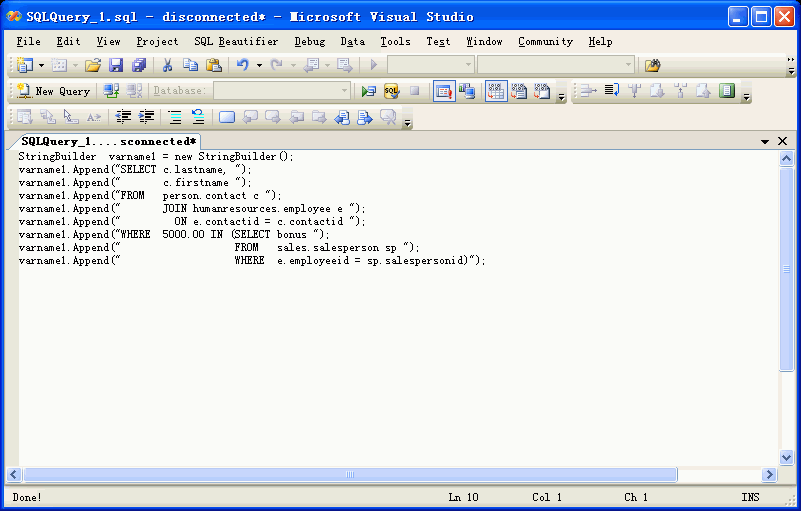Click the horizontal scrollbar left arrow

14,475
